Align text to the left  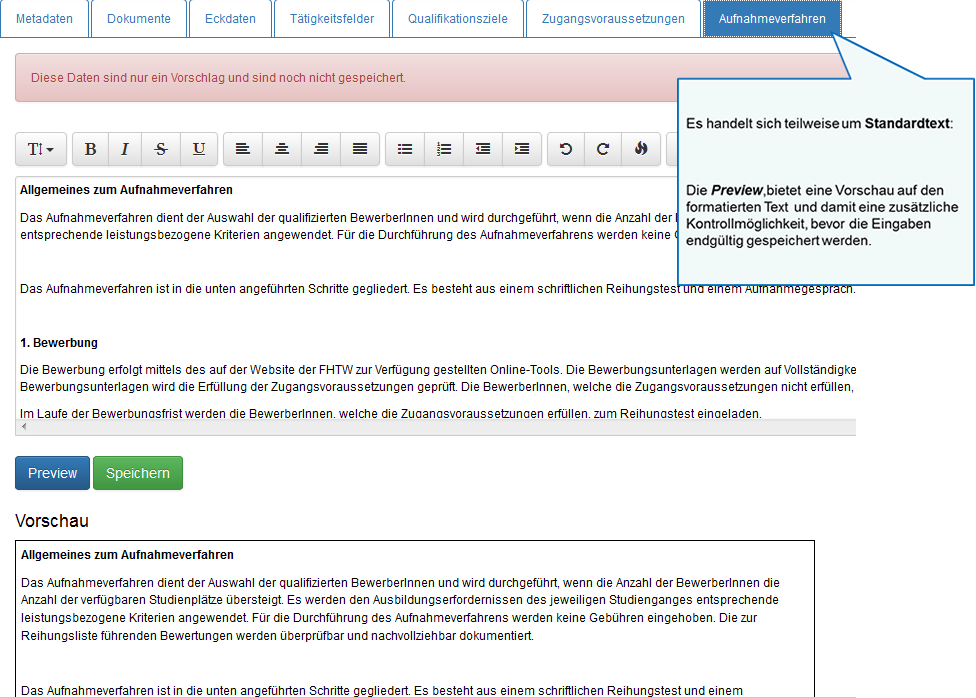click(243, 149)
